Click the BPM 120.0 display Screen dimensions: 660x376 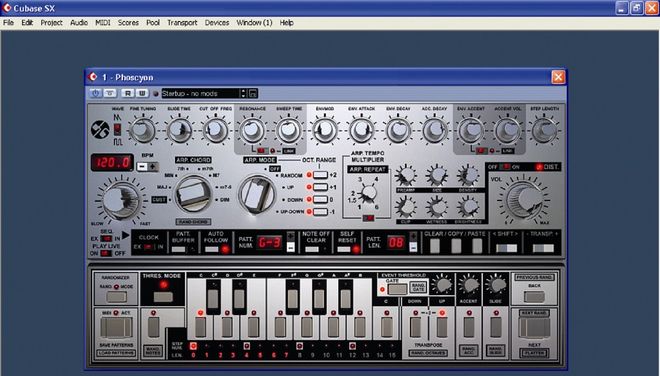pos(112,163)
